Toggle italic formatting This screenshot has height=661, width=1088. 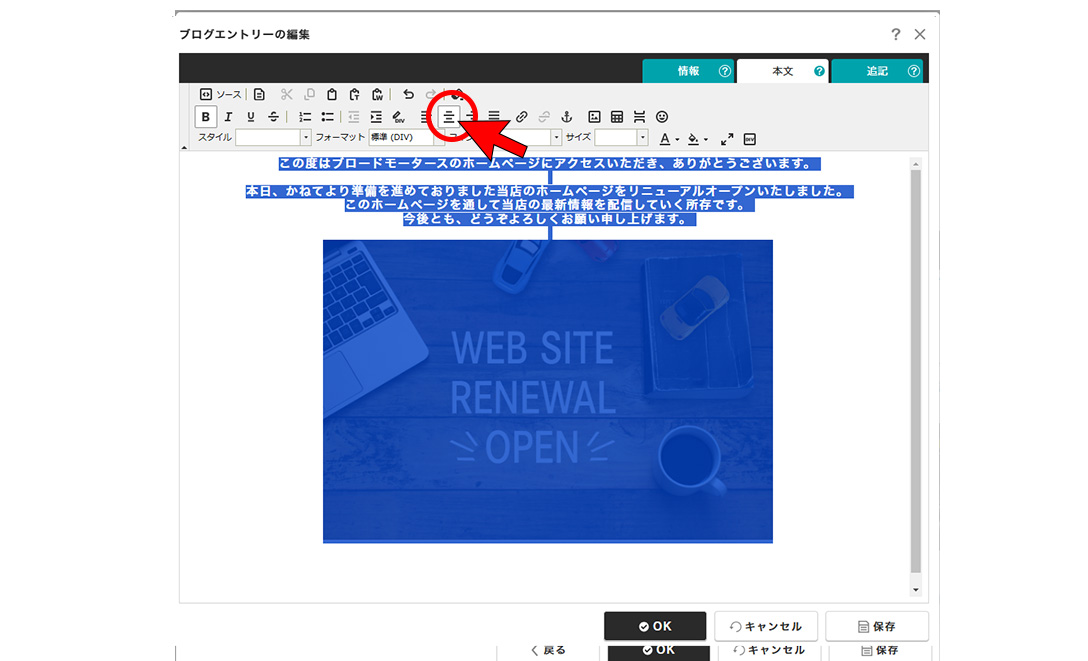[x=228, y=117]
